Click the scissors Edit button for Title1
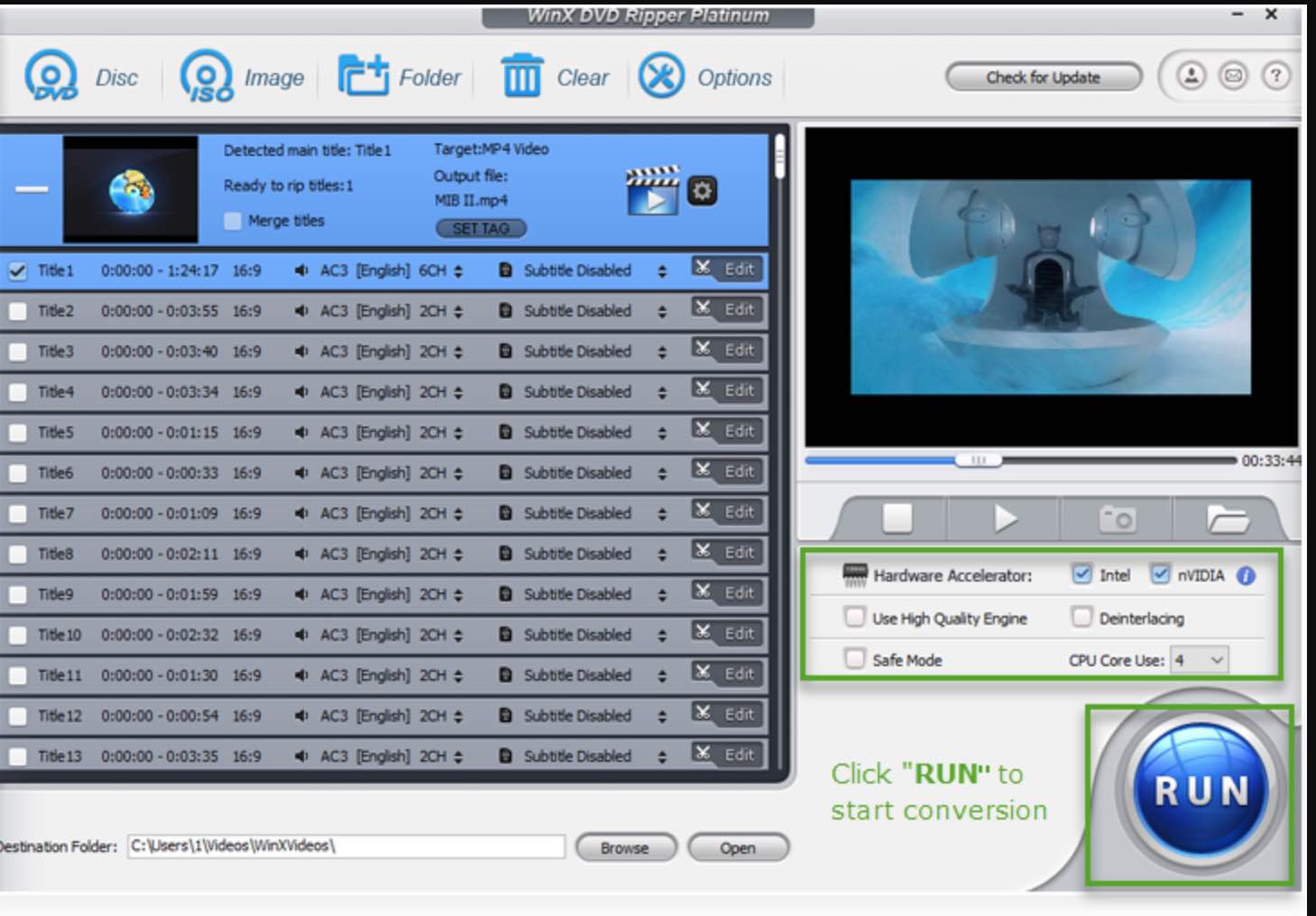The image size is (1316, 916). coord(727,269)
